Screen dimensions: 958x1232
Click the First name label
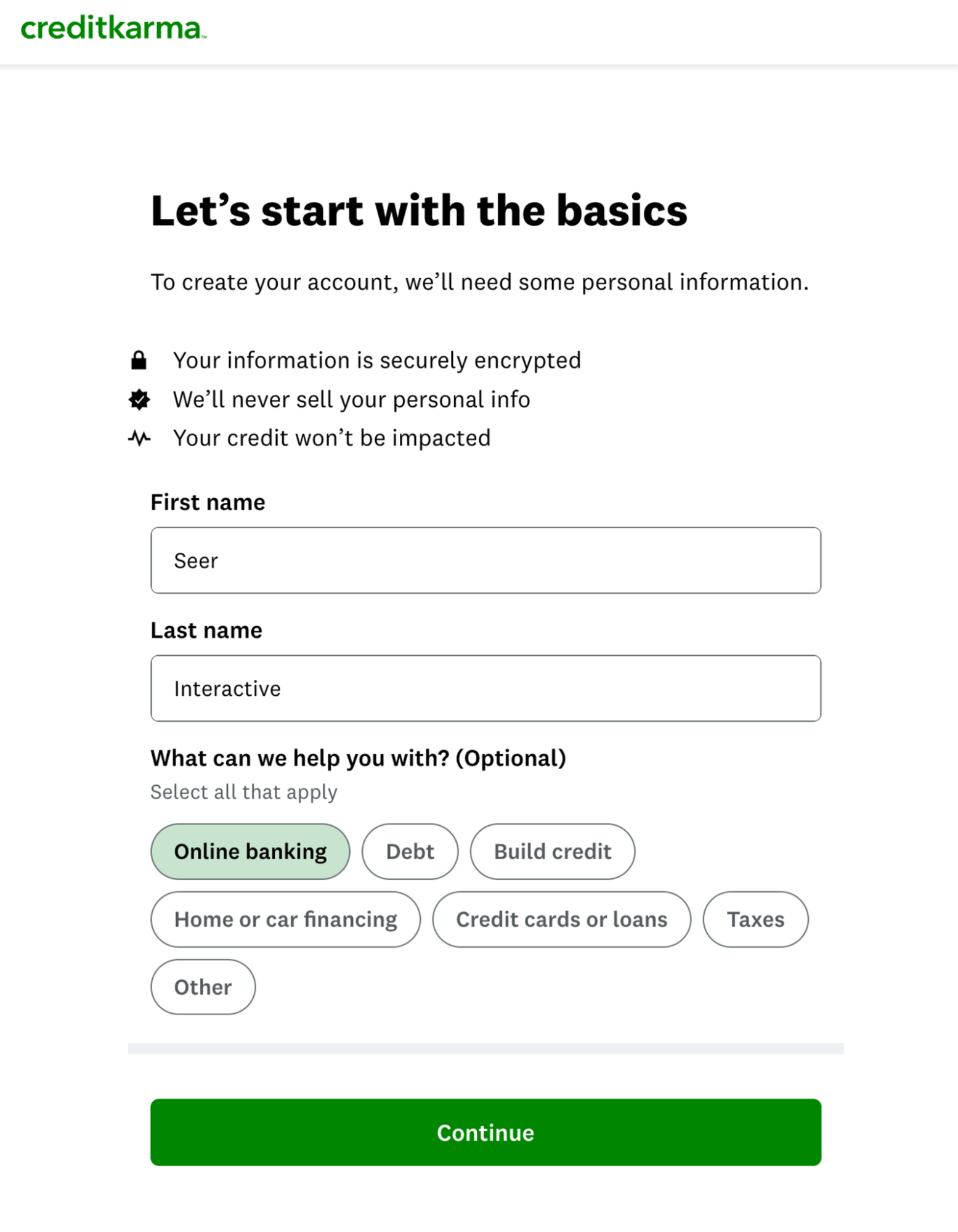coord(208,502)
